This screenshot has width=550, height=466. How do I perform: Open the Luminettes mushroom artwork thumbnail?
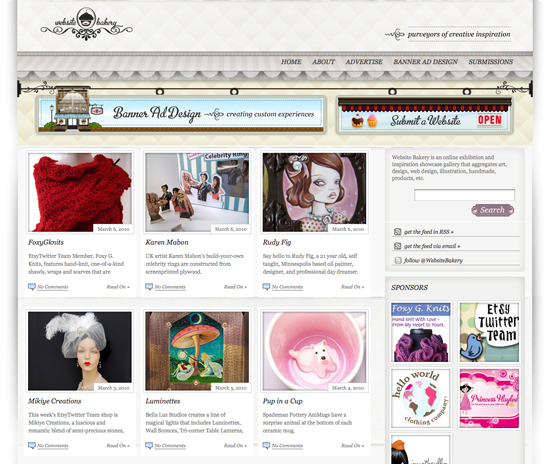pyautogui.click(x=197, y=351)
